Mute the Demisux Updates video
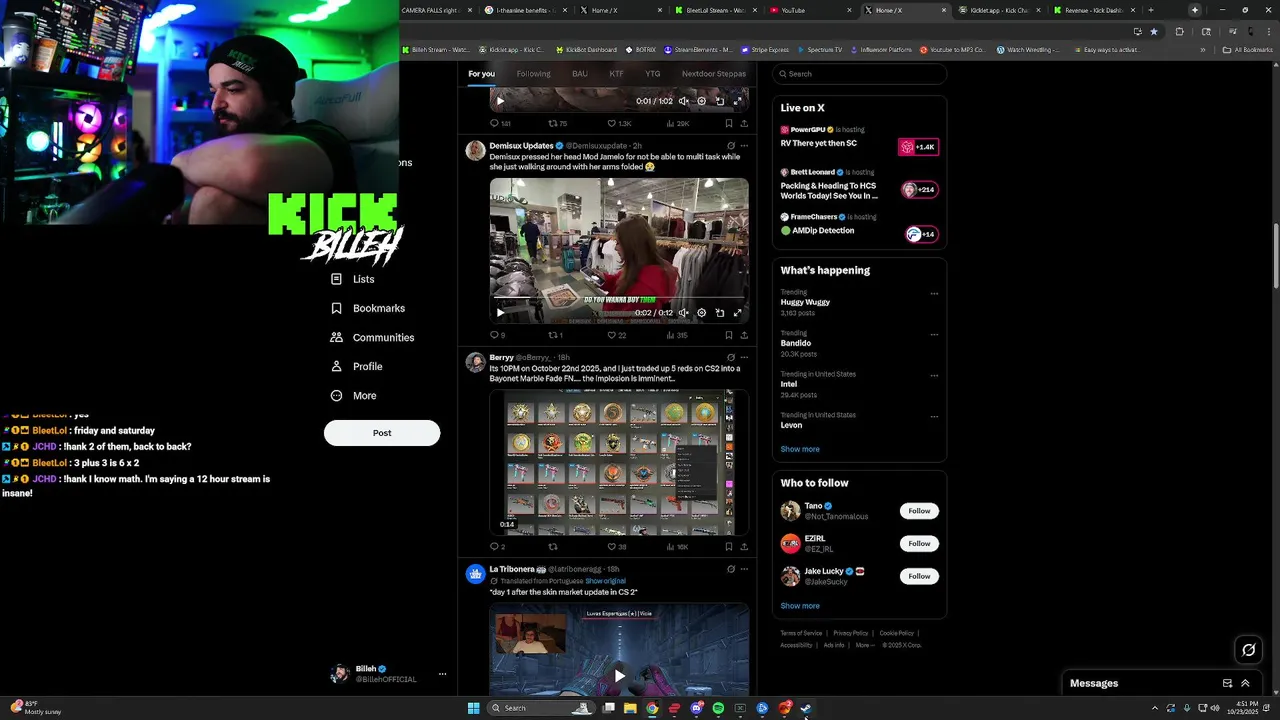Screen dimensions: 1280x720 click(683, 313)
